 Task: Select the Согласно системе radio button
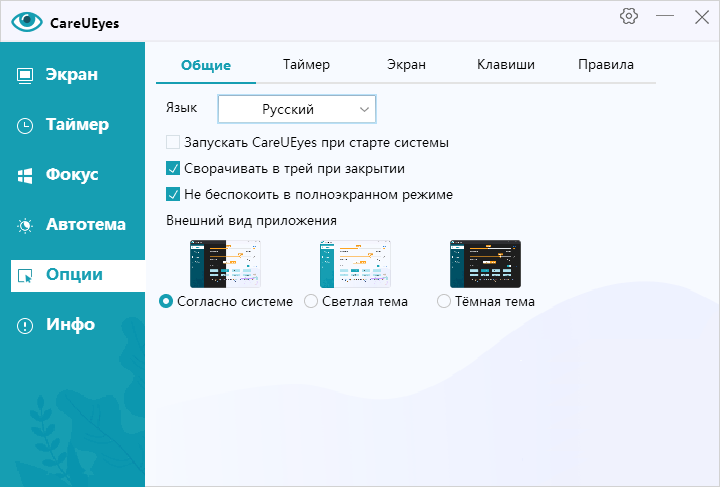coord(167,301)
